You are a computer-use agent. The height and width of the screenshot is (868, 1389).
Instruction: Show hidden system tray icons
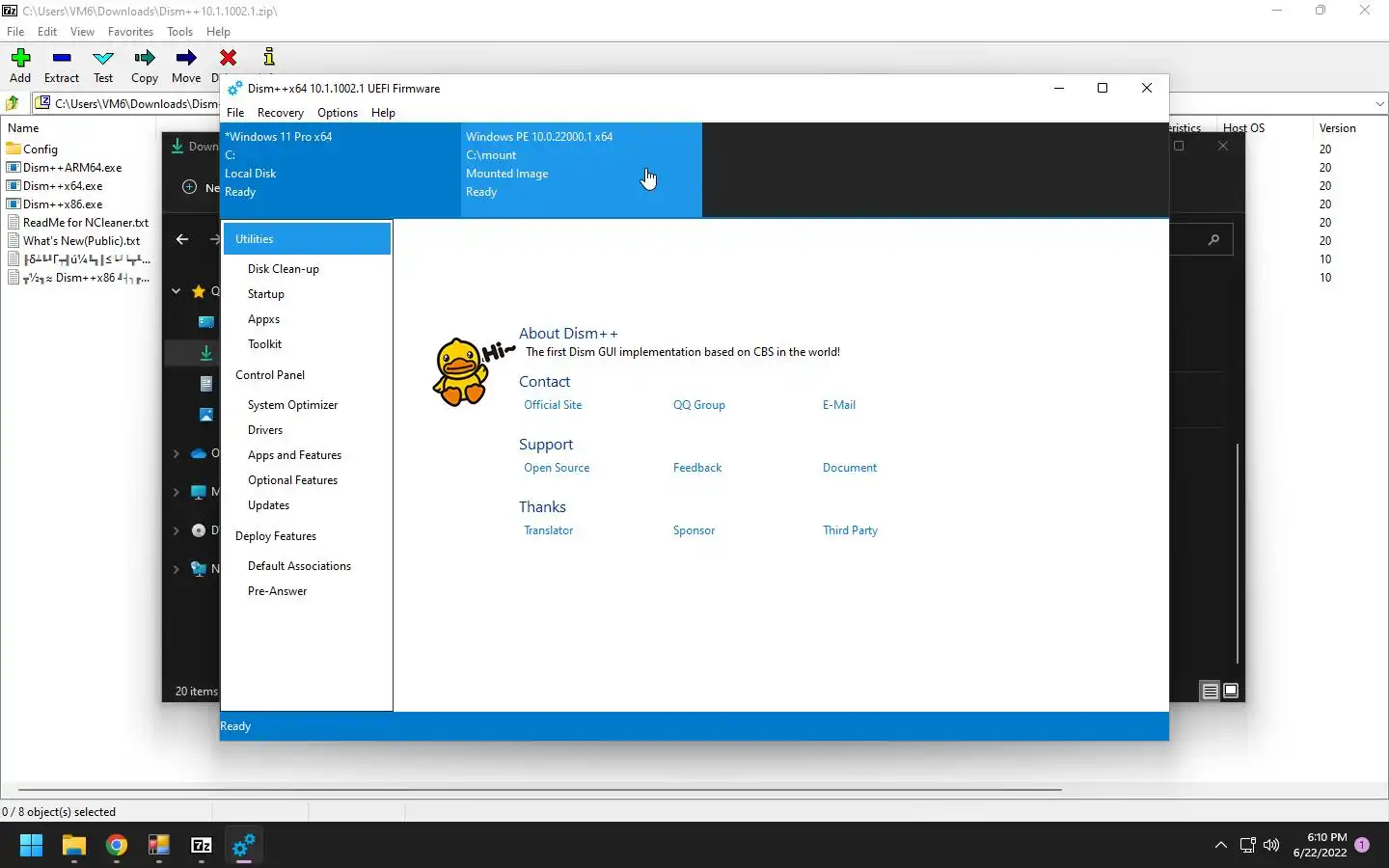coord(1220,846)
